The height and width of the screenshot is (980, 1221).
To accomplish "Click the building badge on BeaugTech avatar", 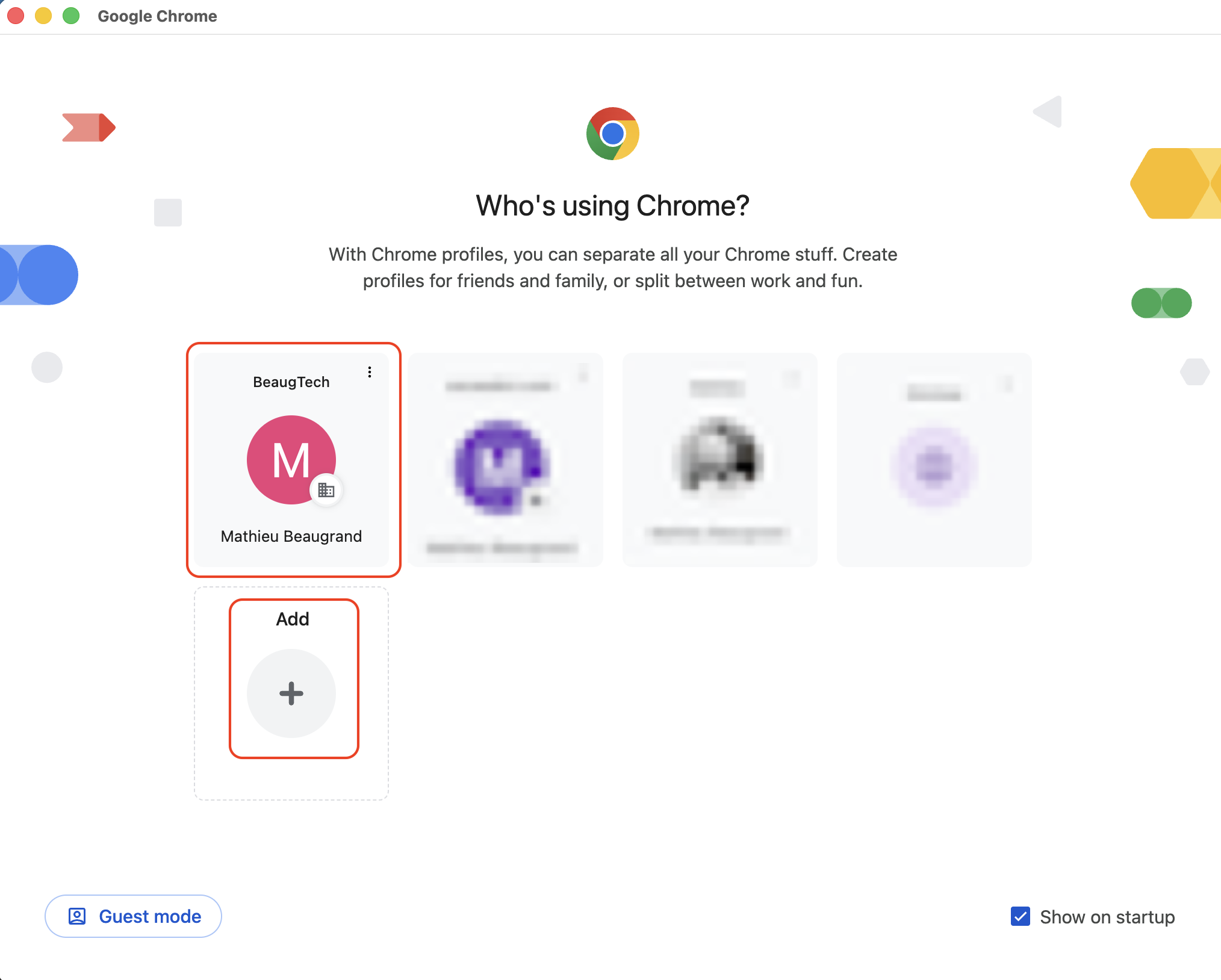I will [326, 490].
